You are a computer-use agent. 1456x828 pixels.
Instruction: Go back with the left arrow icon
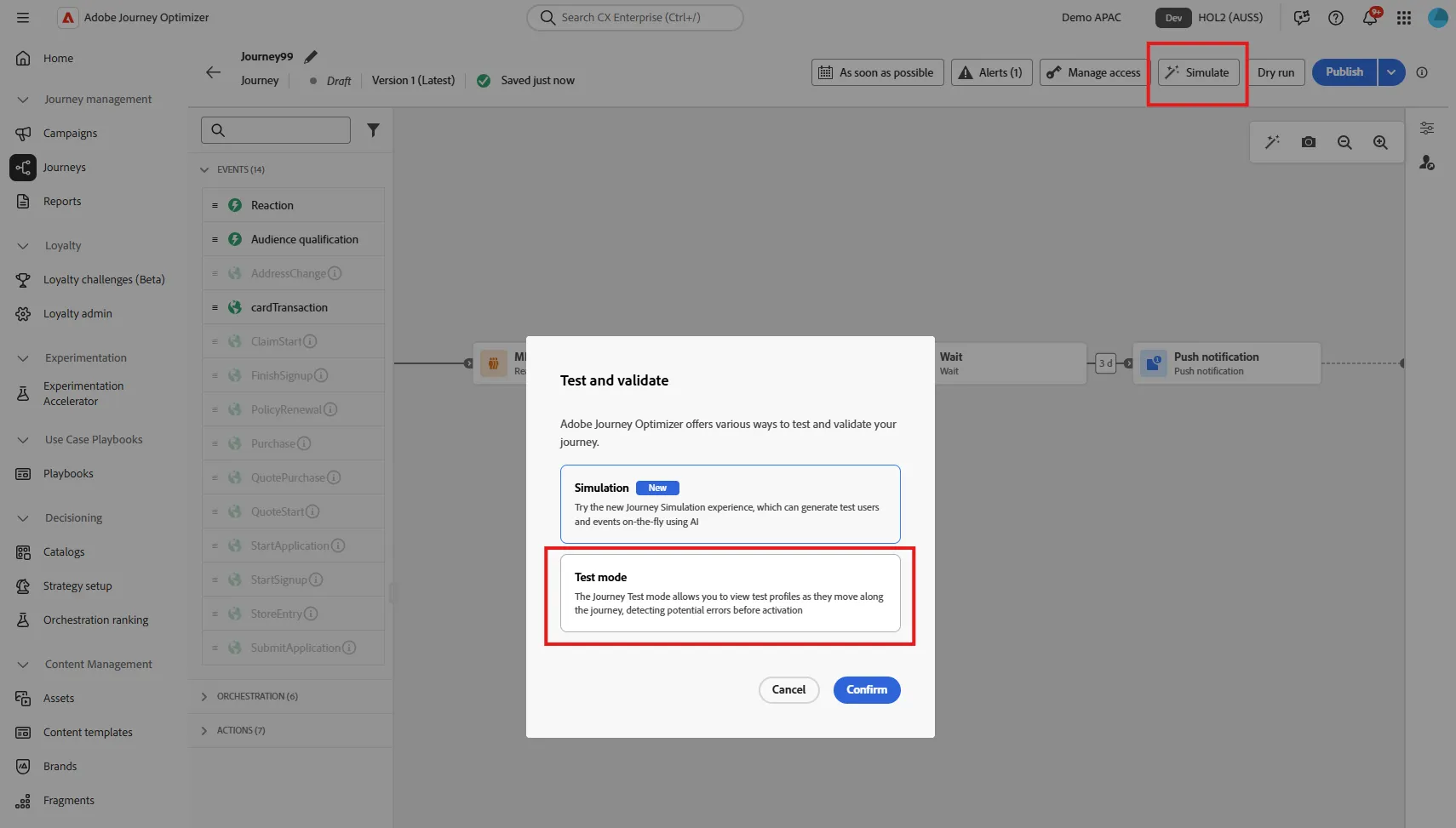(x=213, y=72)
